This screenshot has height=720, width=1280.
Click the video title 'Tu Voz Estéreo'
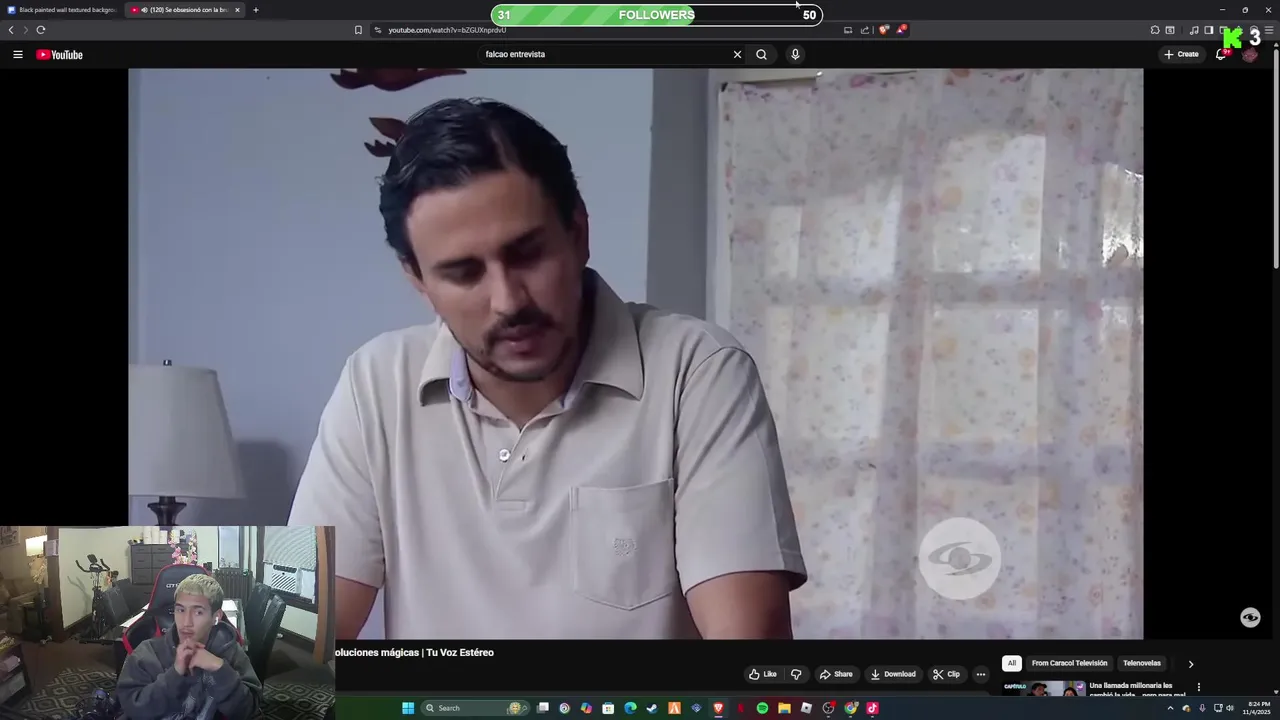(459, 652)
